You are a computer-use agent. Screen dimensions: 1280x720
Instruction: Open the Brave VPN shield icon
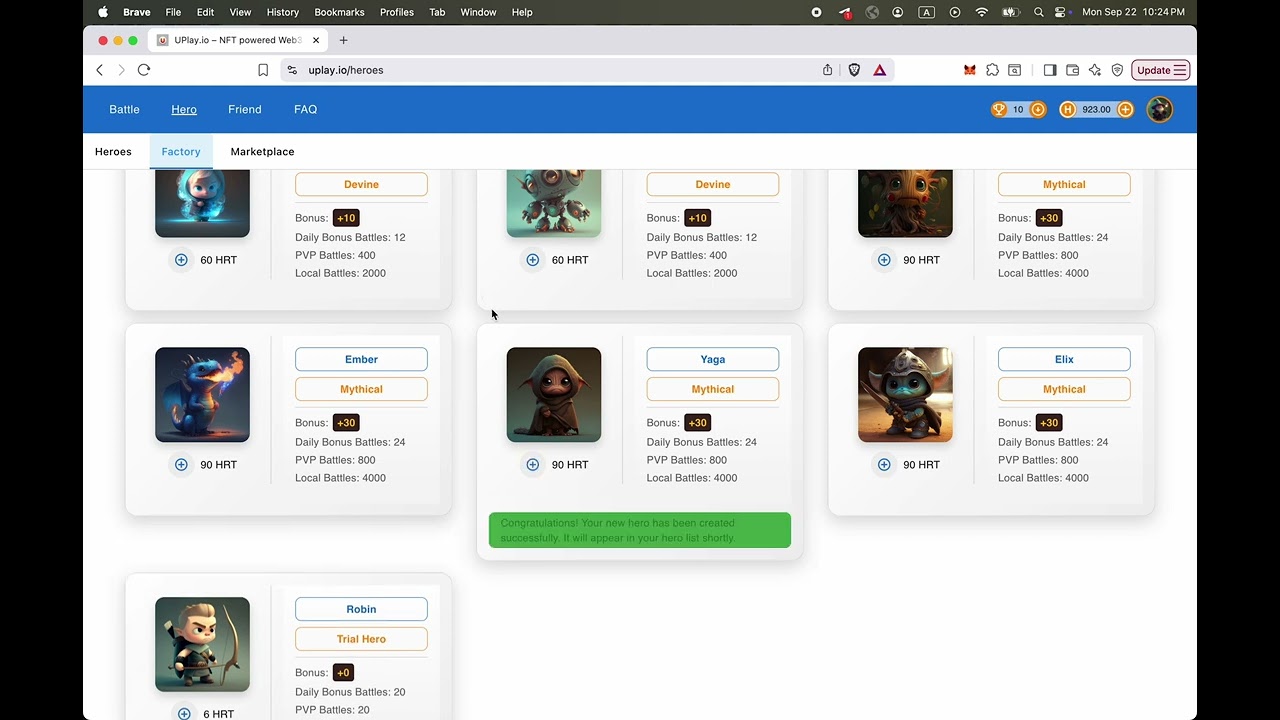pyautogui.click(x=1117, y=70)
